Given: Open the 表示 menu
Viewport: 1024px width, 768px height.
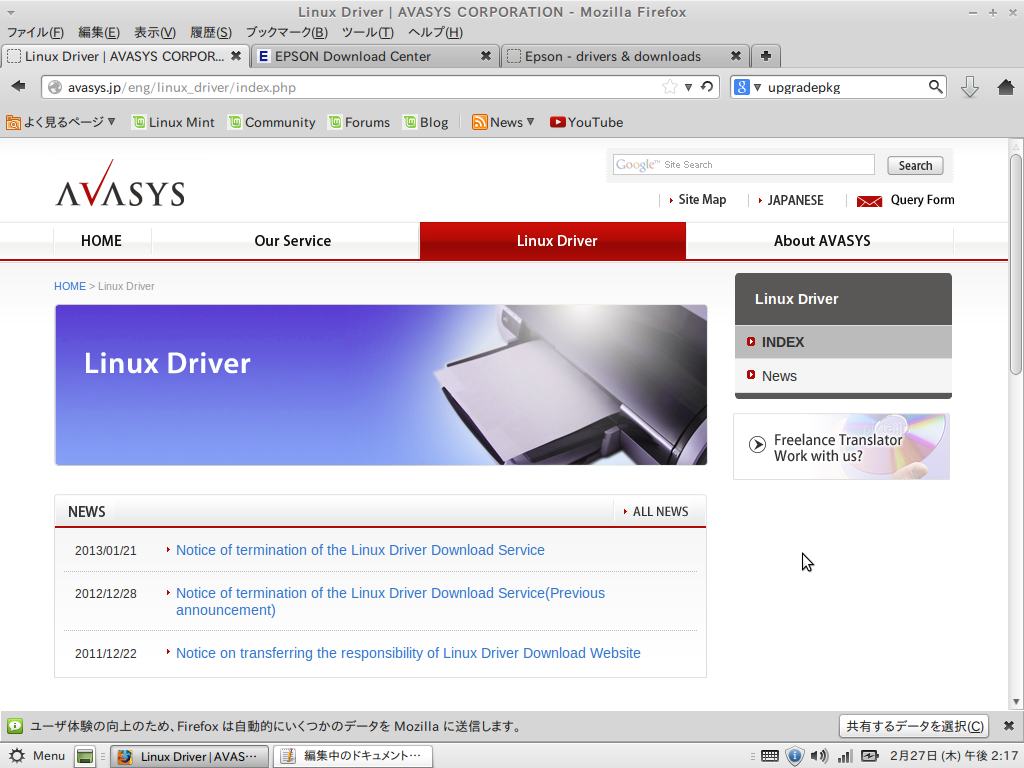Looking at the screenshot, I should coord(155,33).
